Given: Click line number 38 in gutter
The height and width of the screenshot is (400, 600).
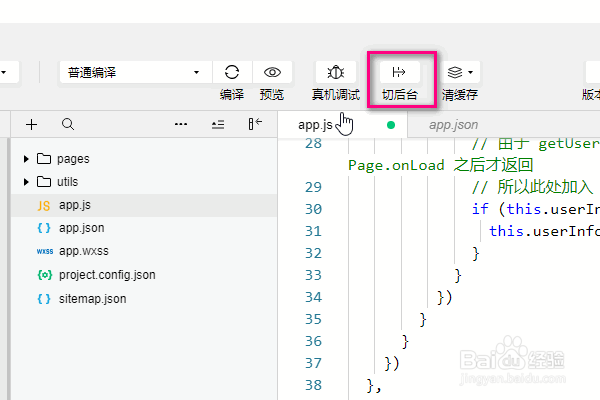Looking at the screenshot, I should [x=313, y=385].
